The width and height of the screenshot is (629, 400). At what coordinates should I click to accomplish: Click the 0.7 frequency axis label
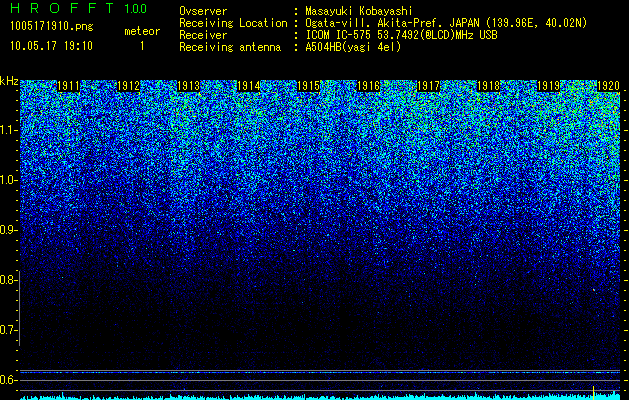coord(8,330)
